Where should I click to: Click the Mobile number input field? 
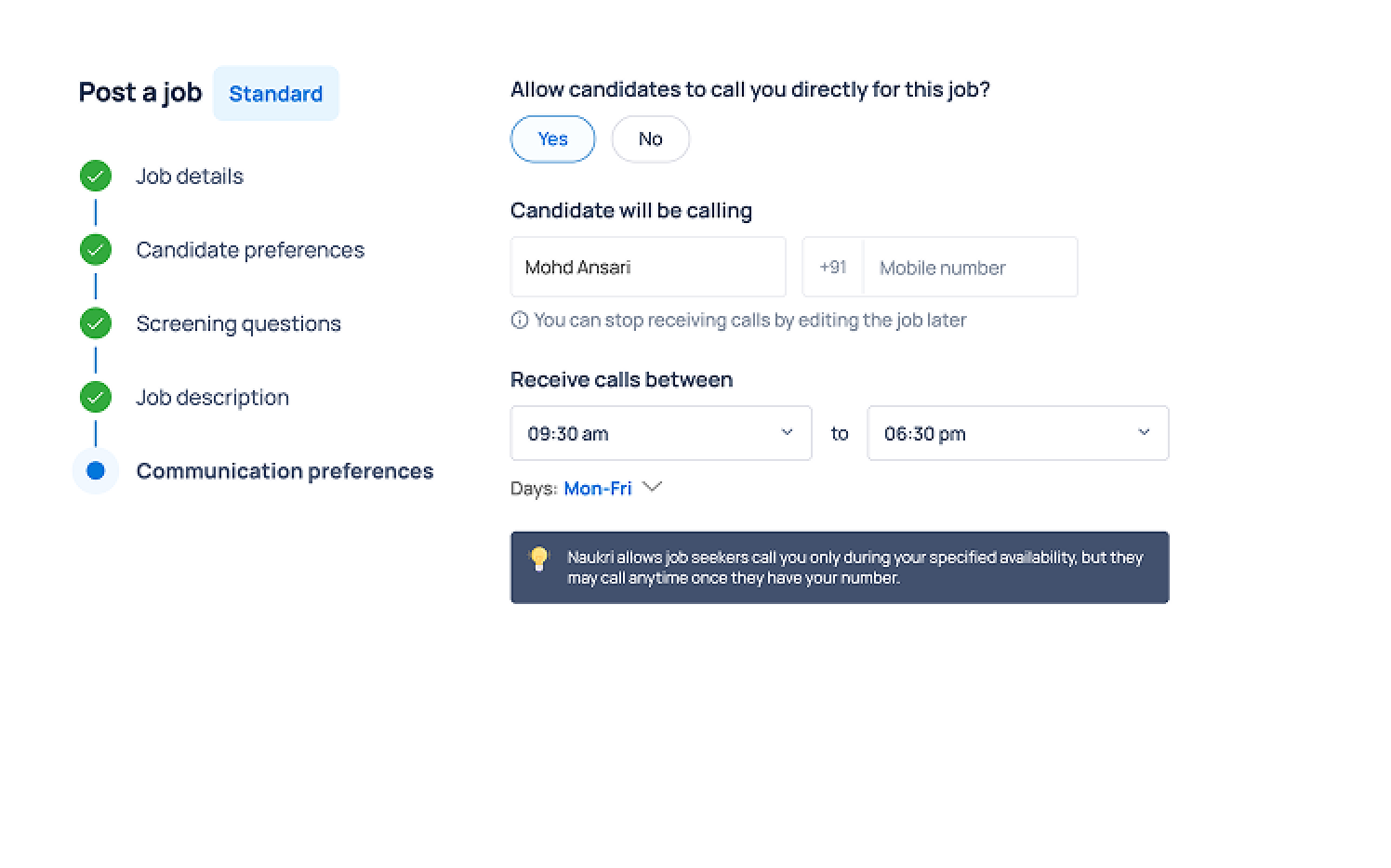coord(969,268)
